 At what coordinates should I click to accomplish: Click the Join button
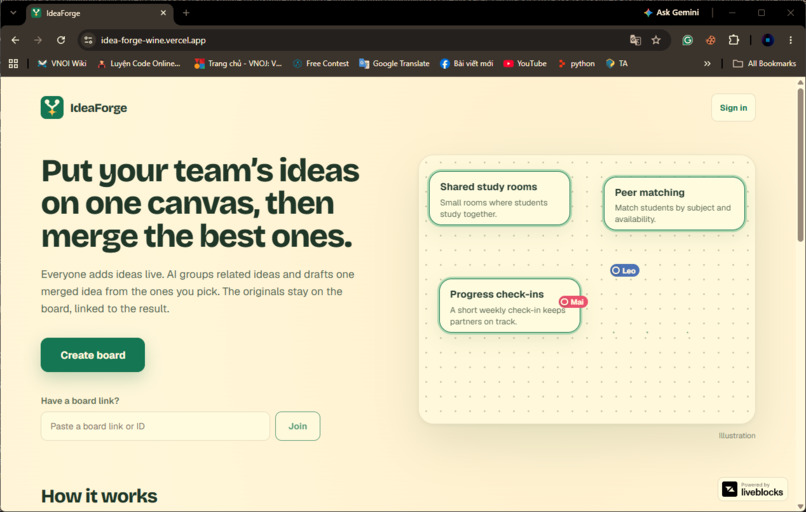(x=298, y=426)
